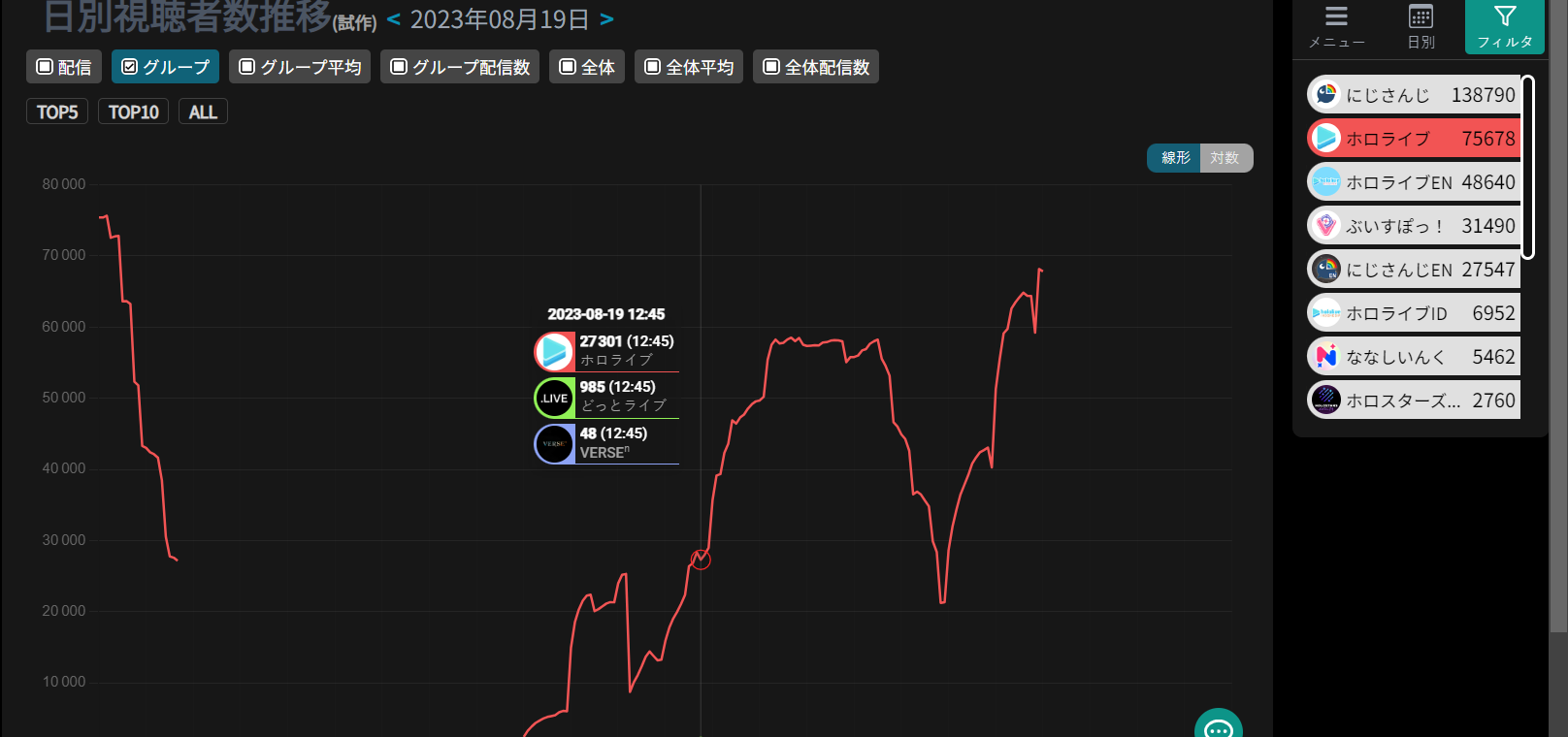Screen dimensions: 1568x737
Task: Click the circled 12:45 chart data point
Action: pyautogui.click(x=701, y=560)
